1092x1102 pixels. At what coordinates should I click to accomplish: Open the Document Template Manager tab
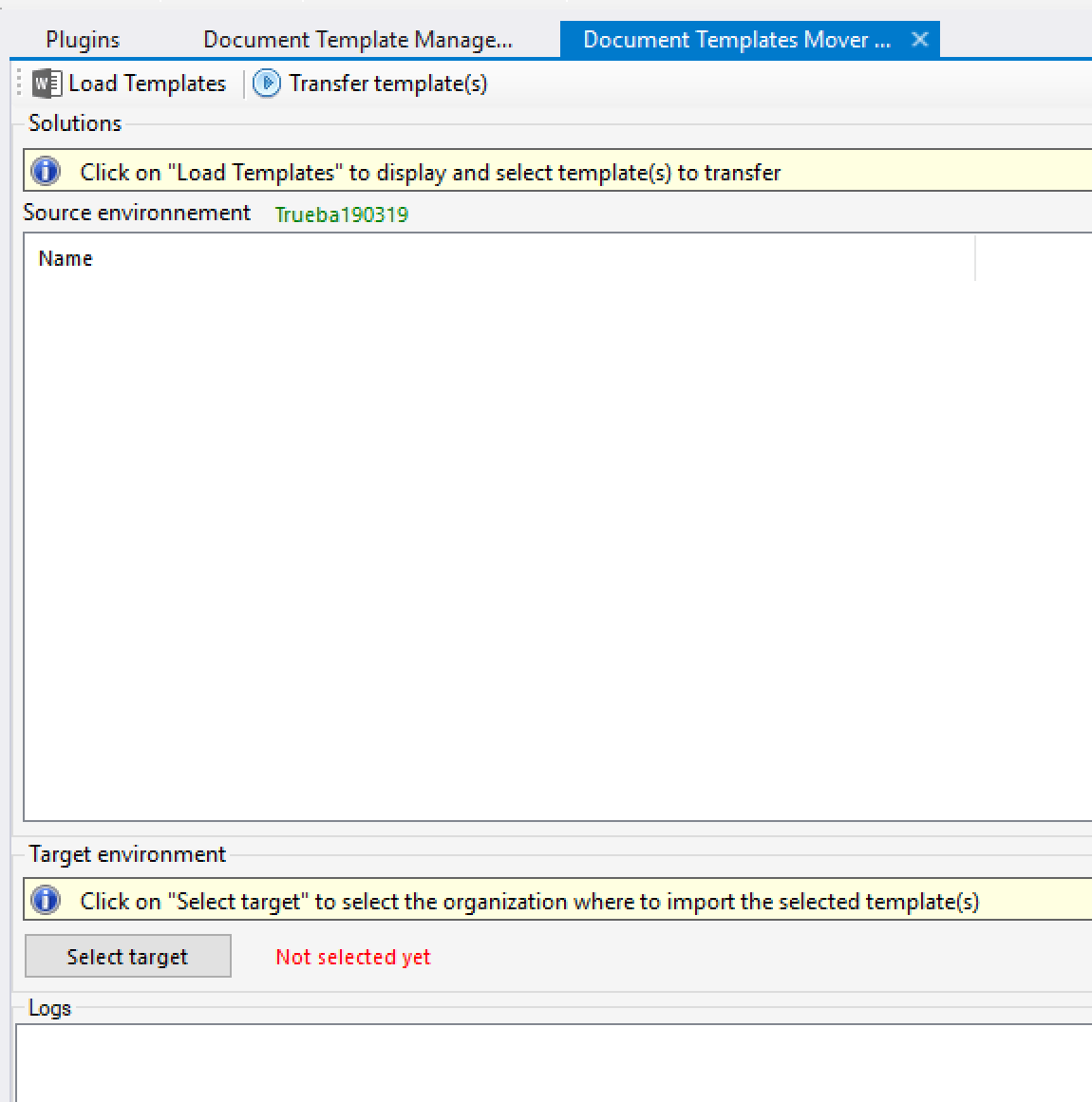tap(357, 40)
